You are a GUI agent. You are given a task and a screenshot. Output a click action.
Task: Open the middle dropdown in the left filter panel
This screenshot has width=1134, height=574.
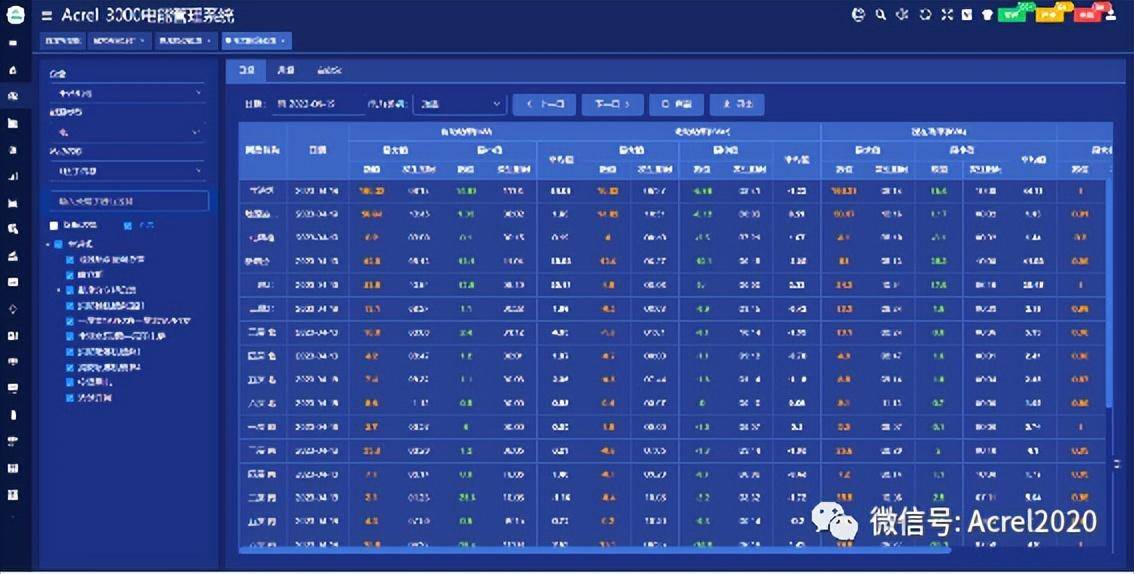127,132
